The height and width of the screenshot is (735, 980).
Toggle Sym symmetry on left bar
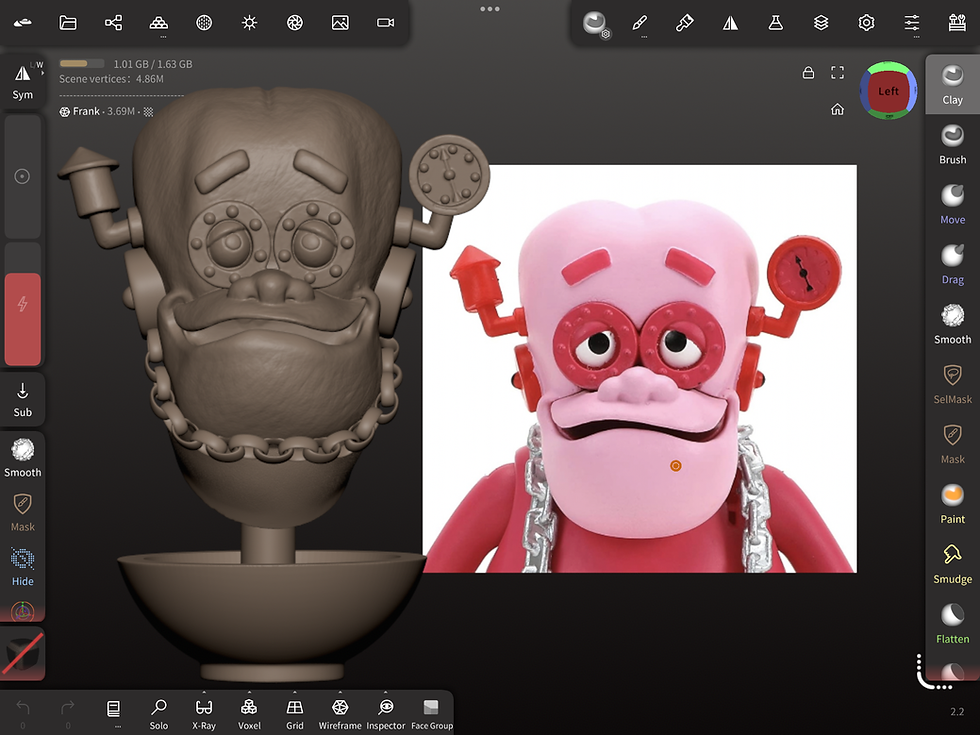click(x=22, y=82)
